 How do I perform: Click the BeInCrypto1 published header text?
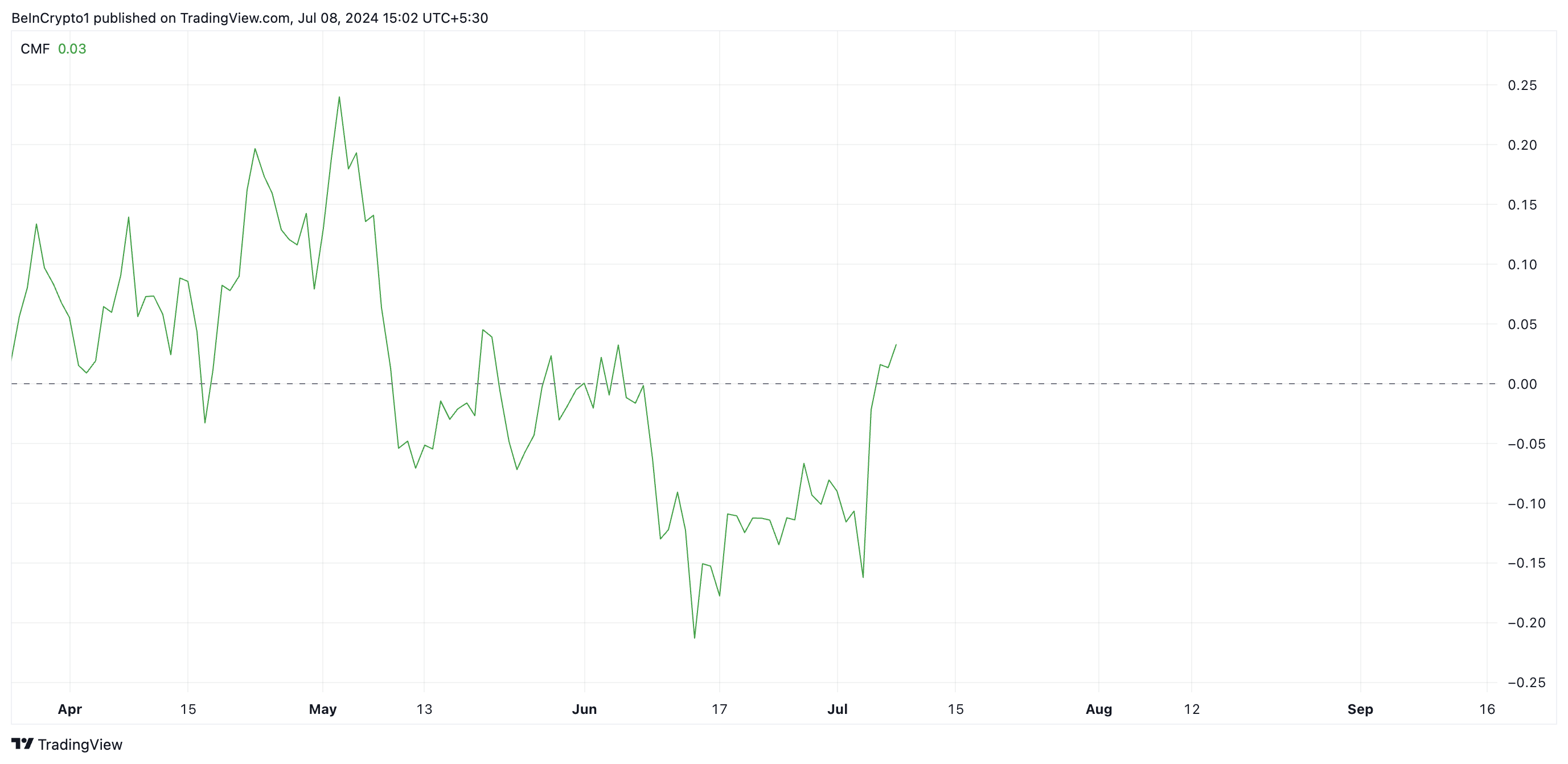click(x=249, y=18)
